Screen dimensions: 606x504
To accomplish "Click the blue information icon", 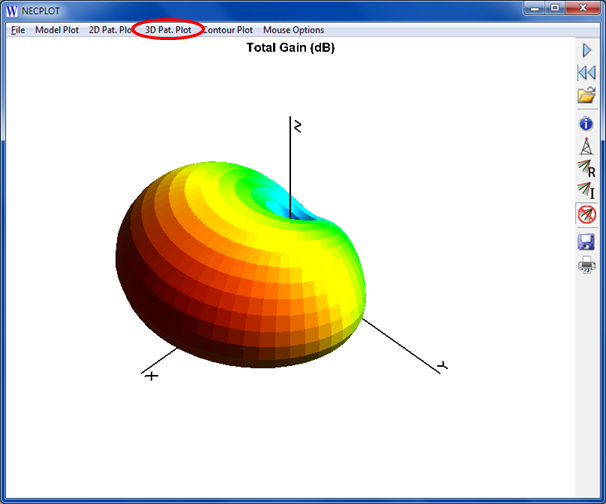I will 587,124.
